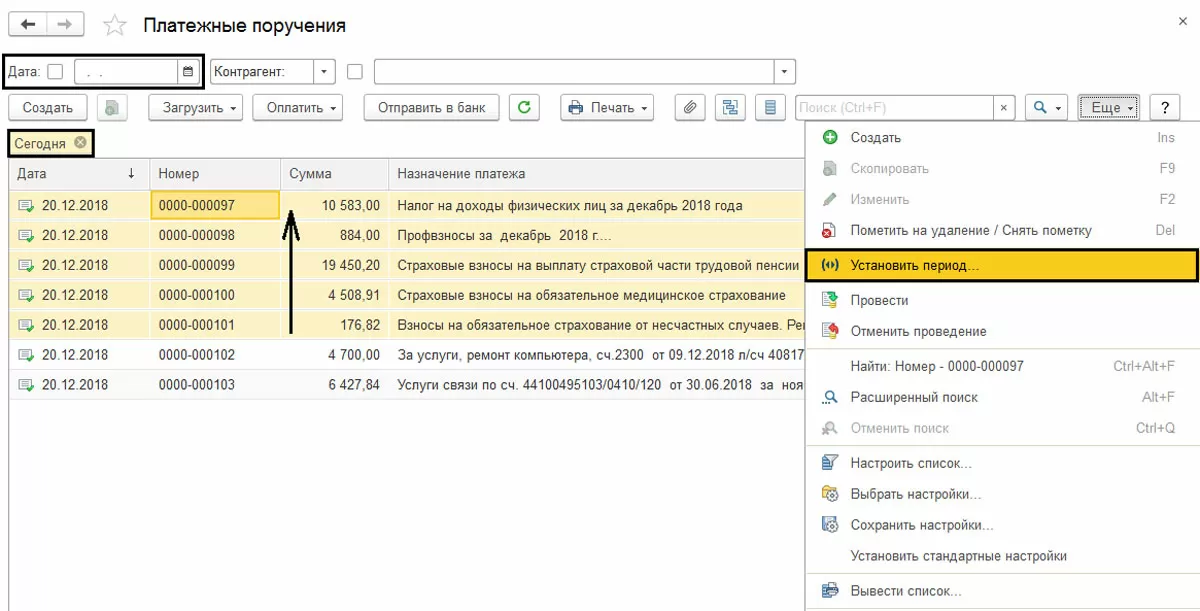The width and height of the screenshot is (1200, 611).
Task: Choose Найти: Номер - 0000-000097
Action: [x=1002, y=367]
